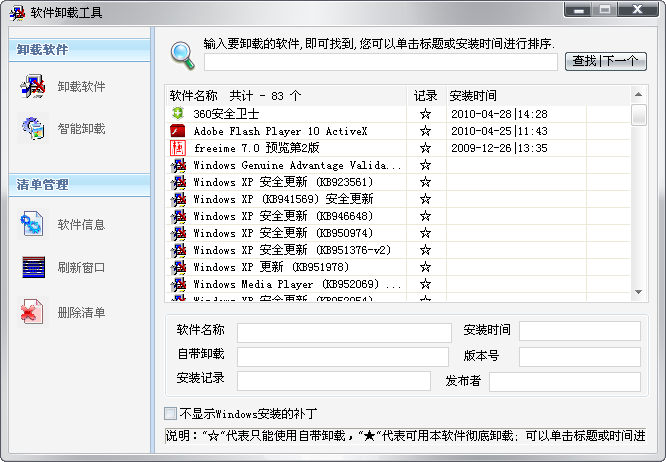Select the Adobe Flash Player red icon
The height and width of the screenshot is (462, 666).
point(178,131)
